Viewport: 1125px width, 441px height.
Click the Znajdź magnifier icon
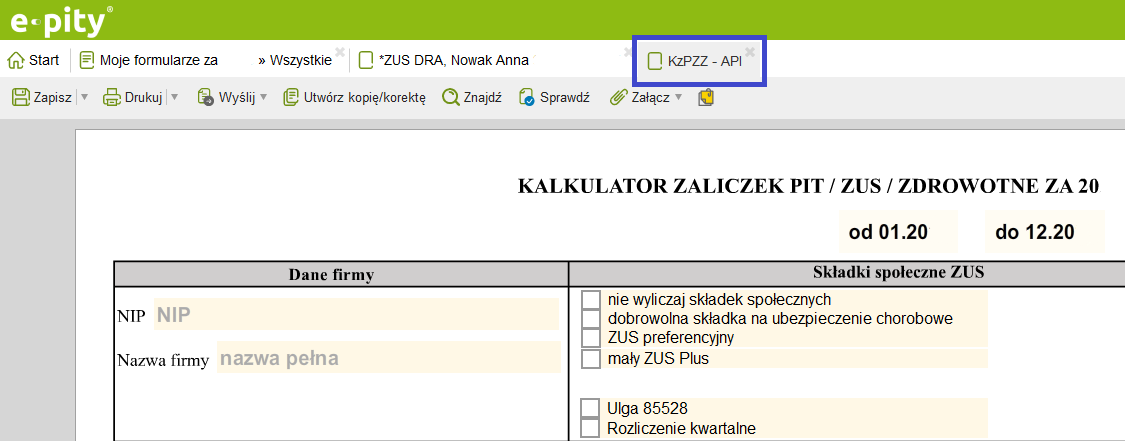(450, 97)
